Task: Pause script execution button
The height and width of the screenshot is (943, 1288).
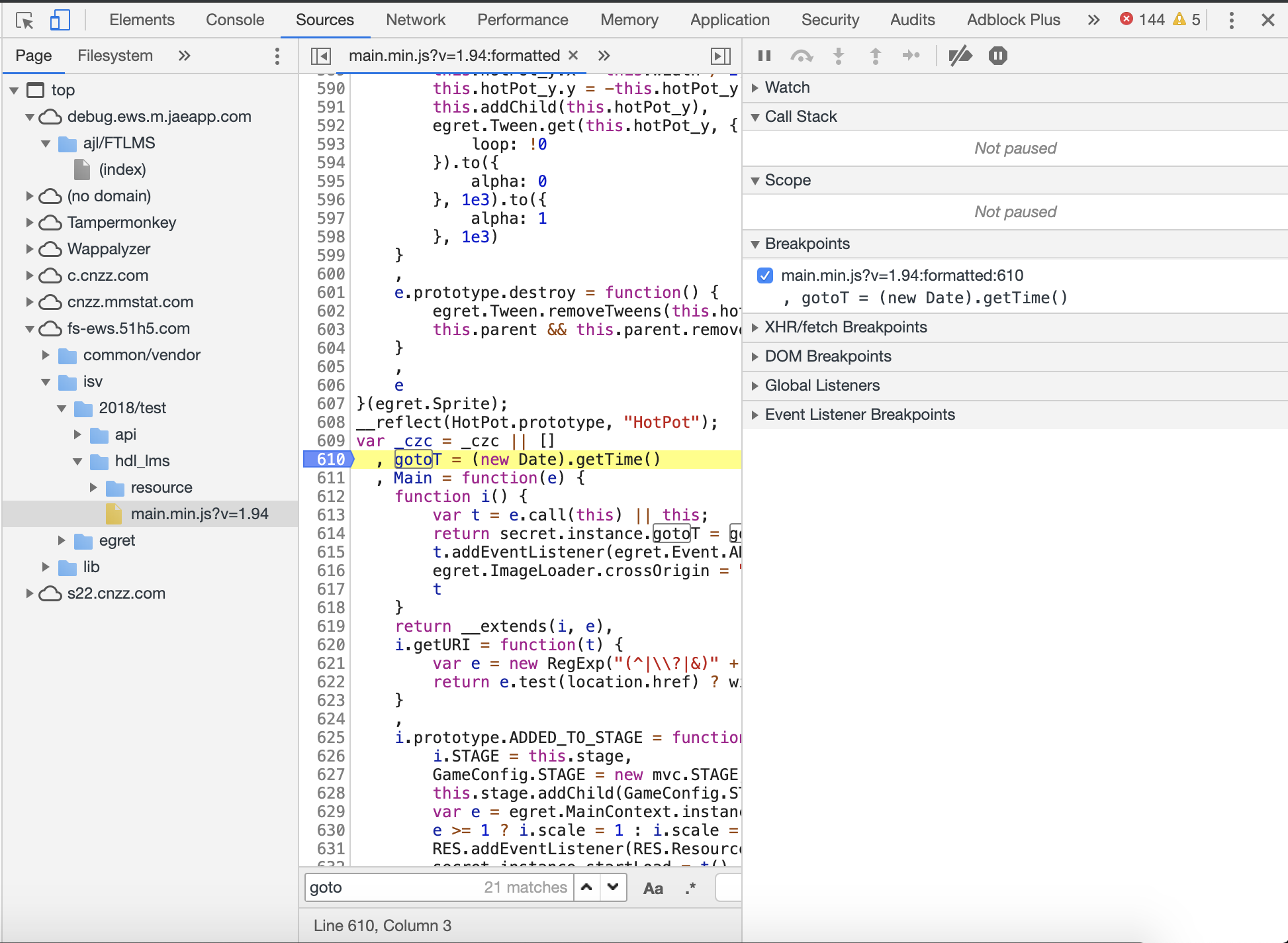Action: click(764, 56)
